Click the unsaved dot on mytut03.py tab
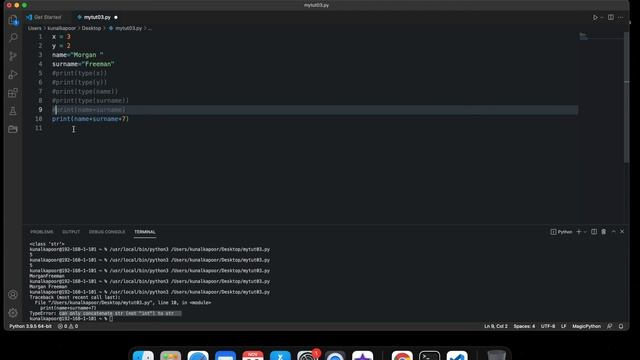 pos(116,18)
